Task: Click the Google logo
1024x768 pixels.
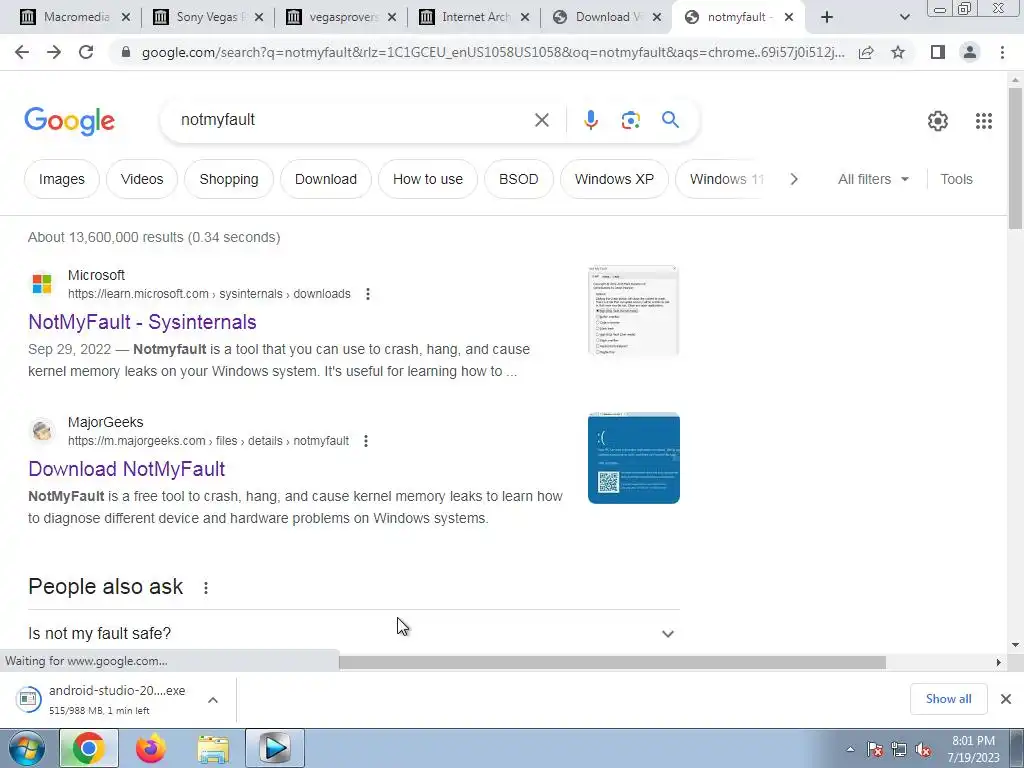Action: coord(69,121)
